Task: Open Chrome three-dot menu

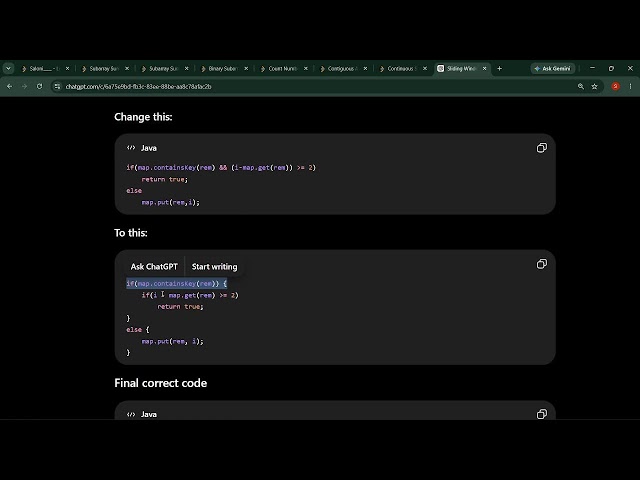Action: point(630,87)
